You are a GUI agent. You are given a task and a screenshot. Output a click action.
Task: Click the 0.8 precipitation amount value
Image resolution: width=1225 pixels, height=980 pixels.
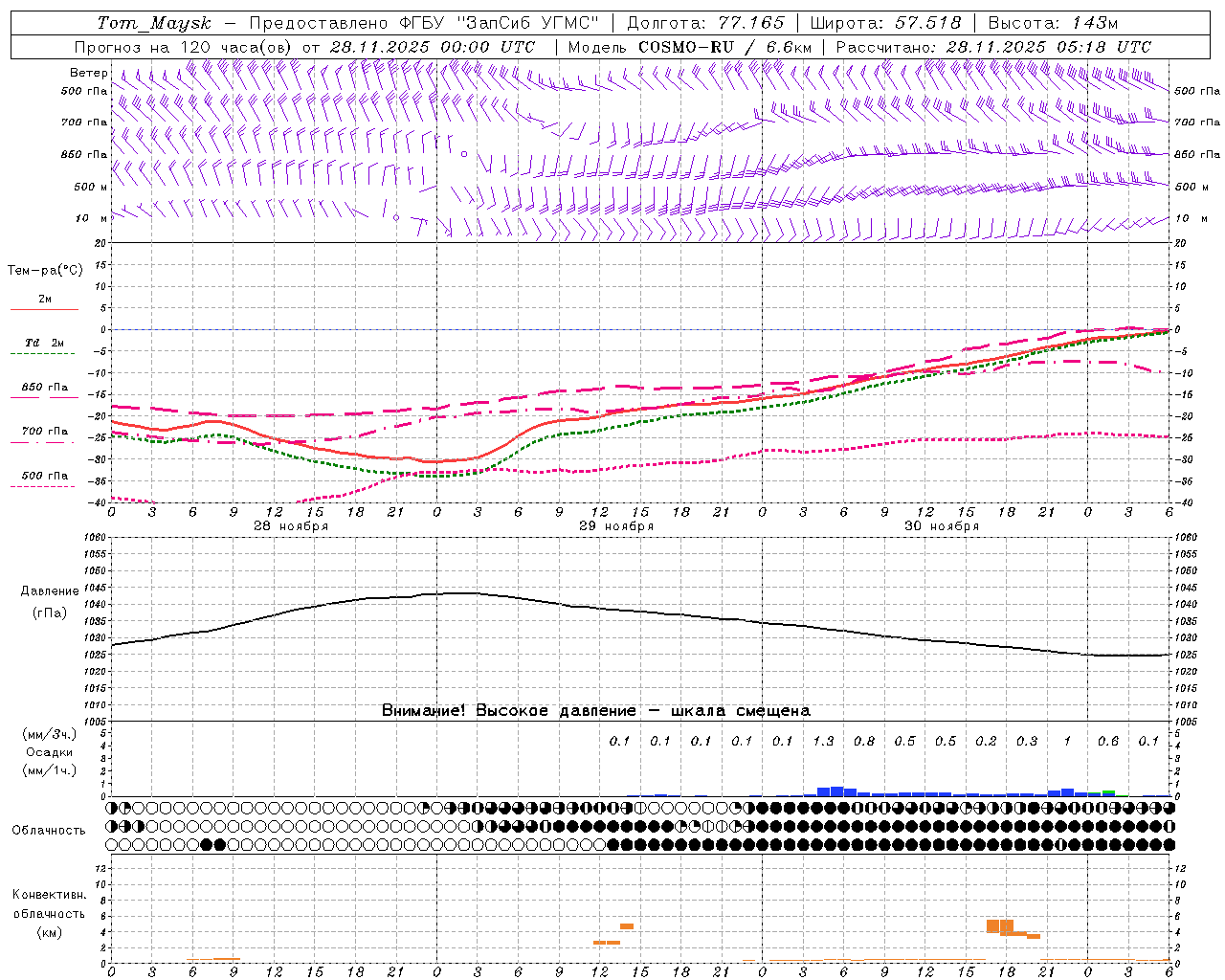point(864,741)
